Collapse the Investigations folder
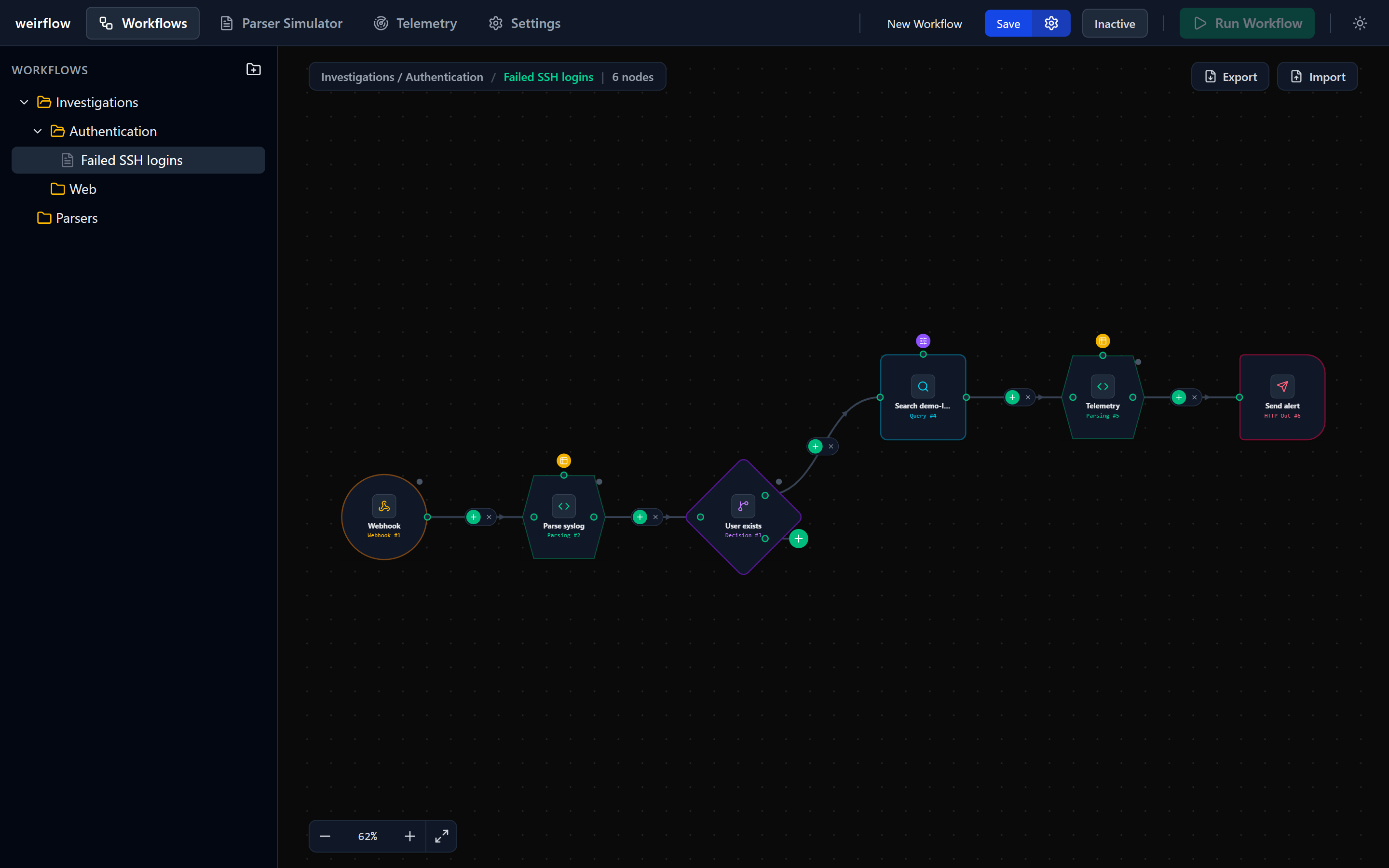 click(24, 102)
